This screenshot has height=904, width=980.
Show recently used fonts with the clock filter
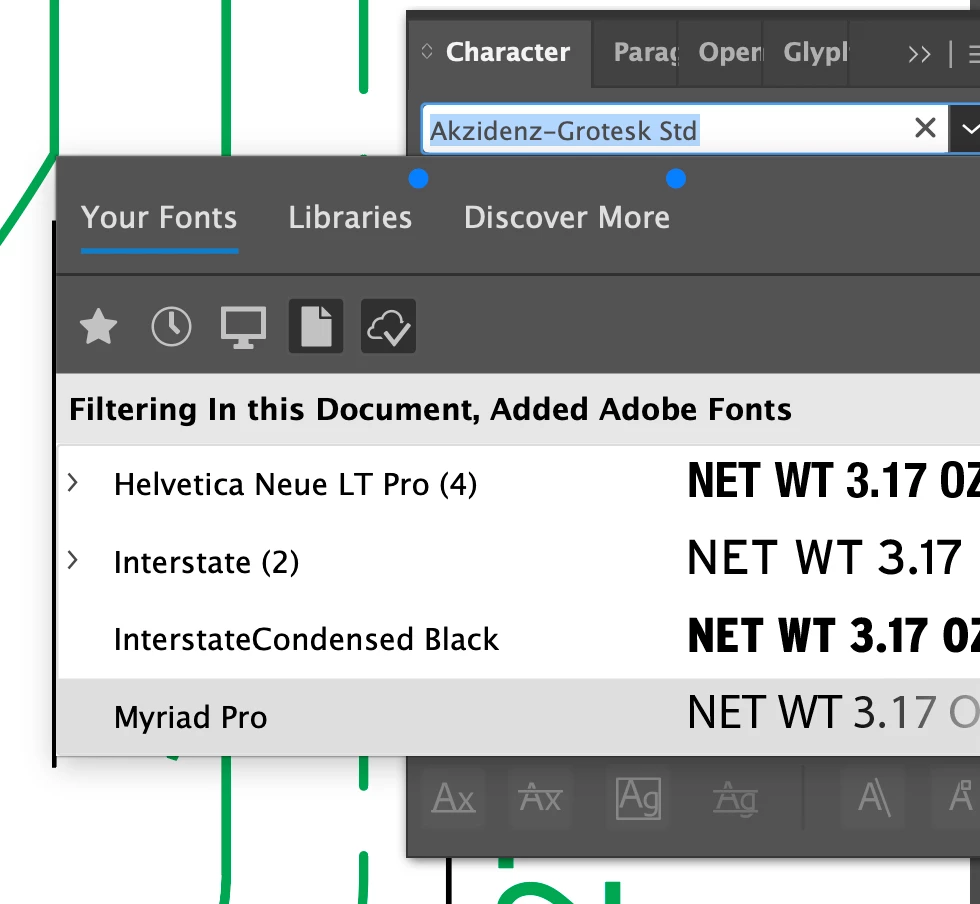tap(171, 326)
